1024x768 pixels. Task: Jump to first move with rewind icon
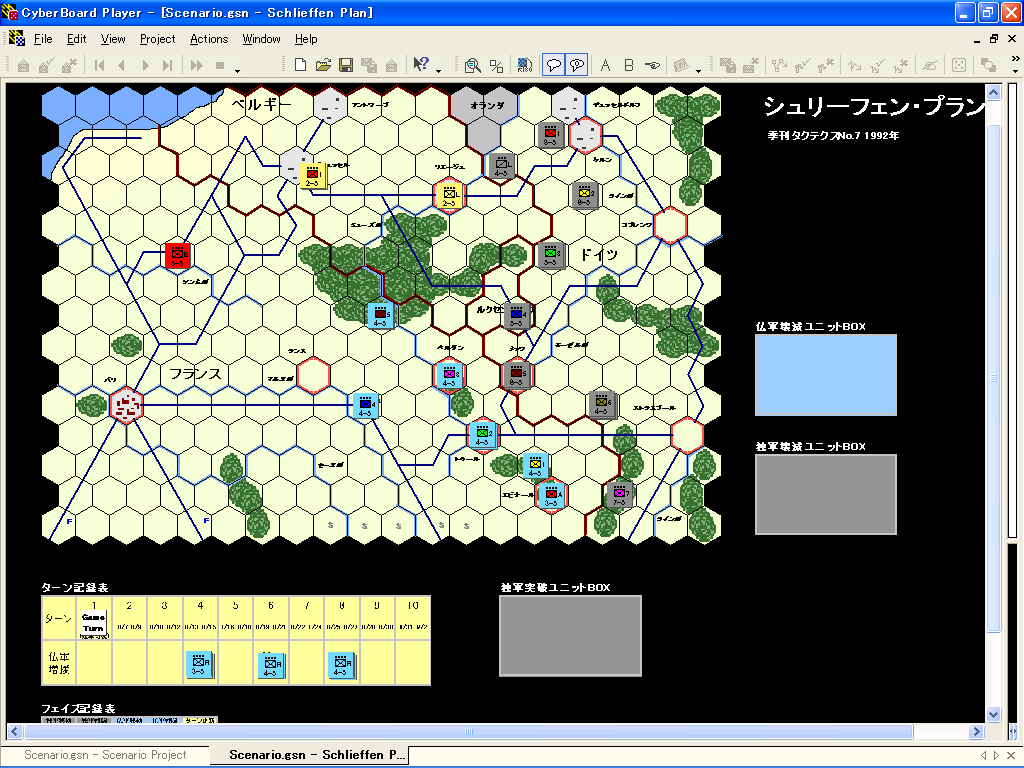point(99,65)
